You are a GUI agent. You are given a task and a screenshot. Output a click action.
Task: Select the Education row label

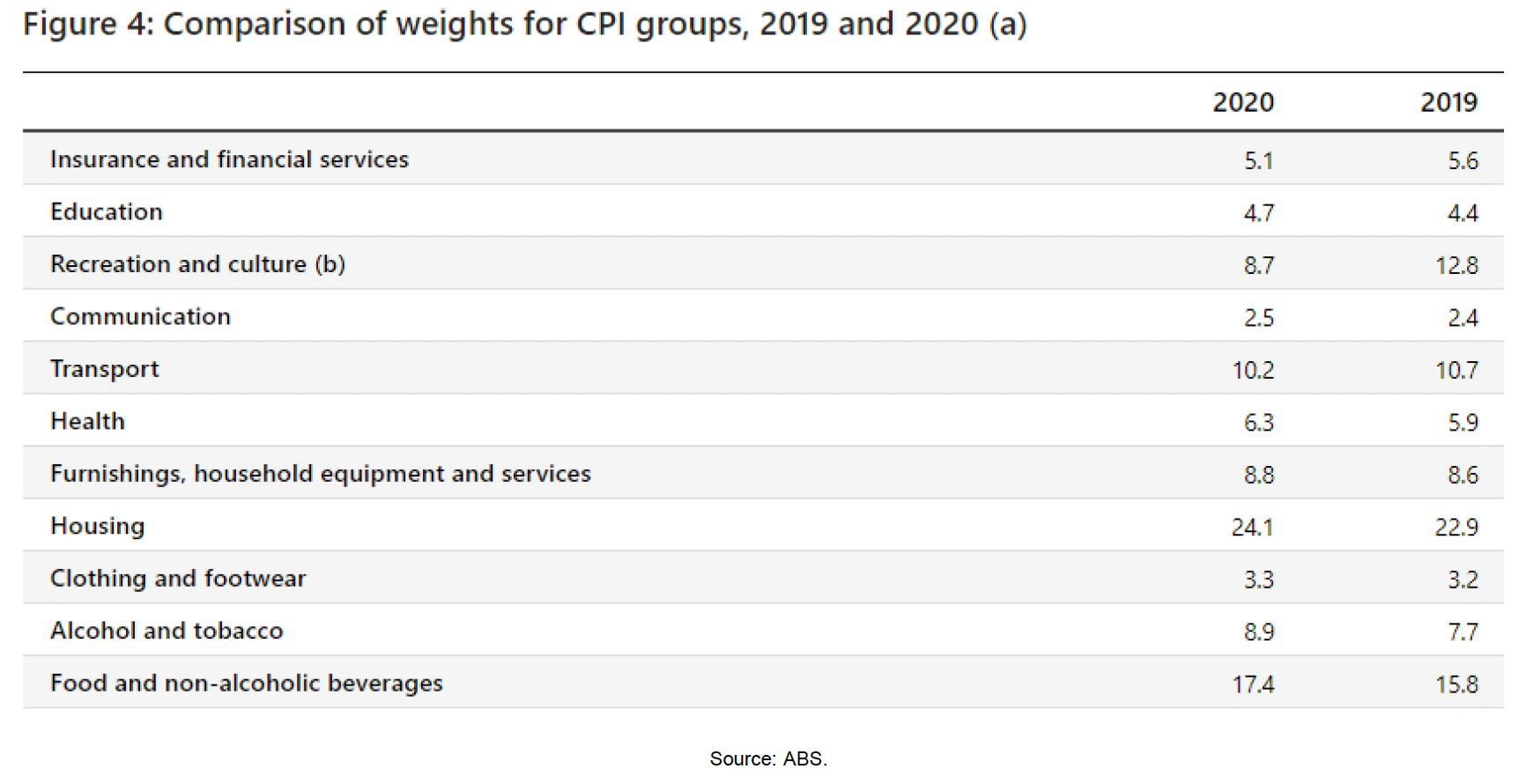107,212
